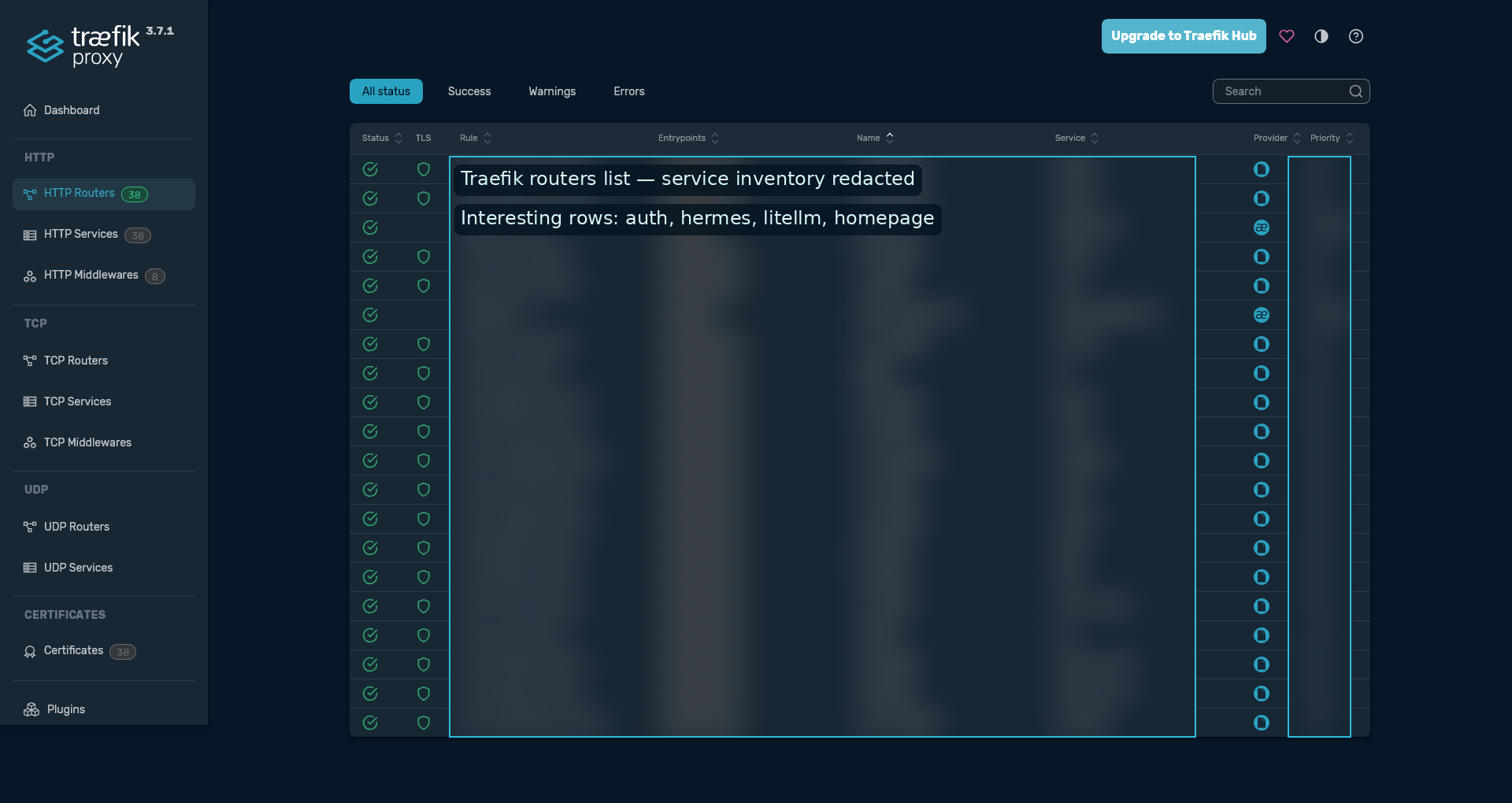Click the search magnifier icon
This screenshot has height=803, width=1512.
[1356, 91]
